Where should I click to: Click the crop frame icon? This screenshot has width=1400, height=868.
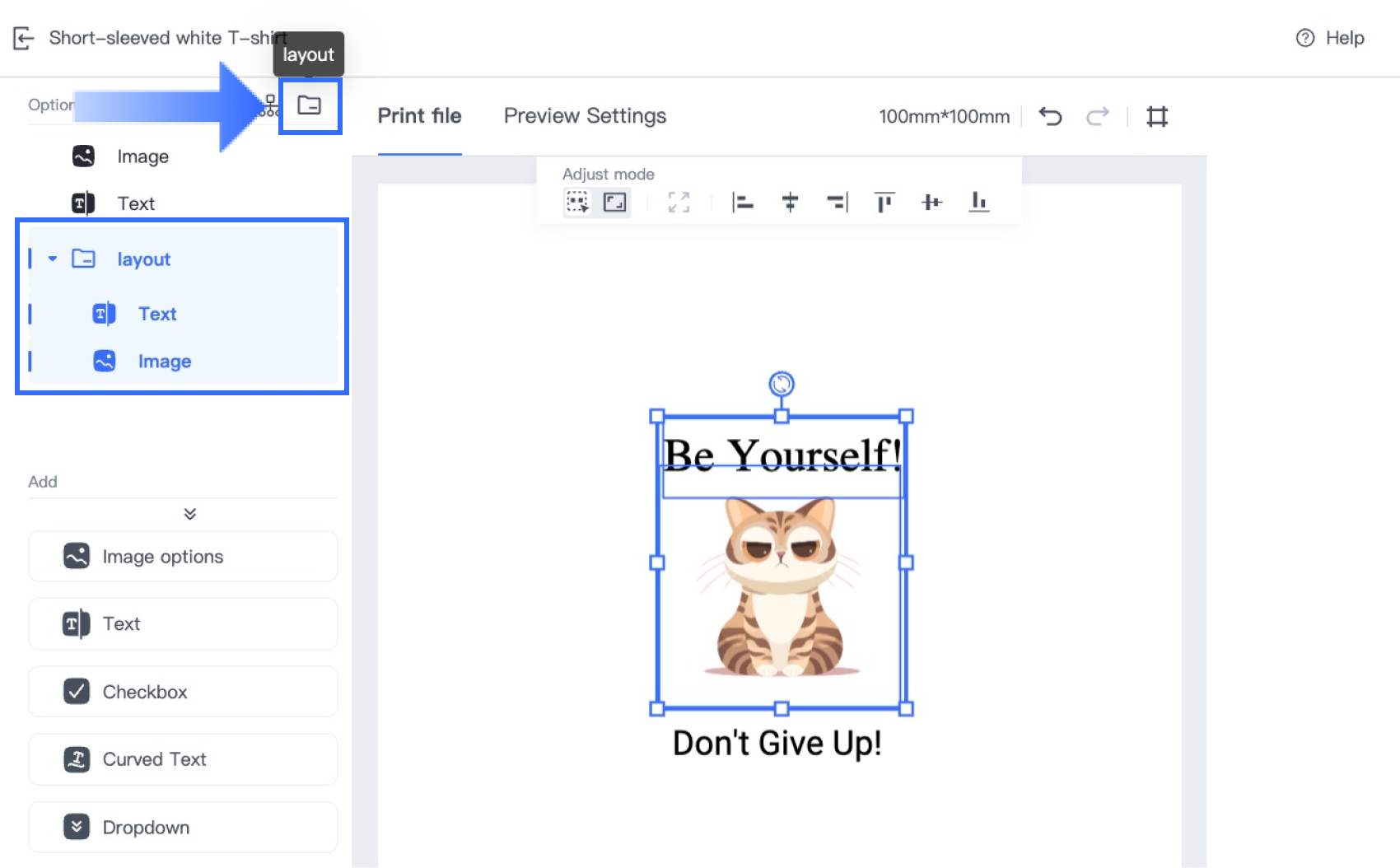coord(1157,116)
